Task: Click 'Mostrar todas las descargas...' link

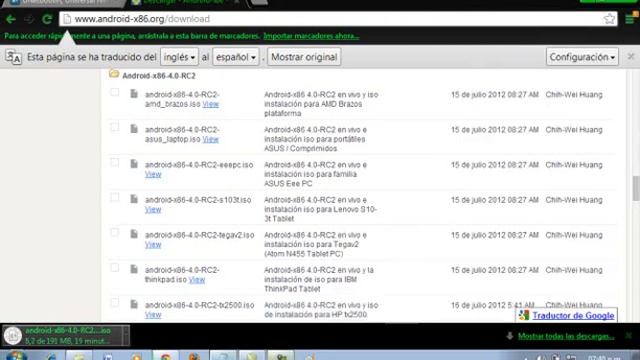Action: tap(566, 336)
